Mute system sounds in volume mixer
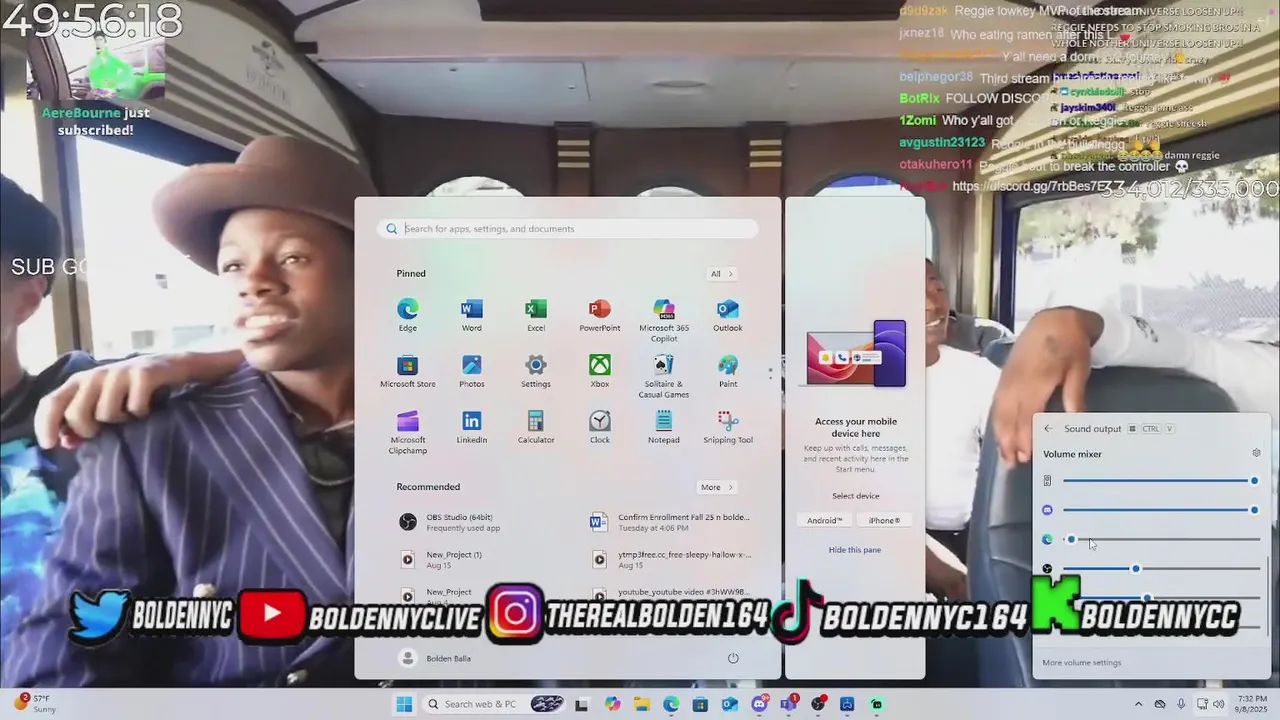The width and height of the screenshot is (1280, 720). 1047,481
